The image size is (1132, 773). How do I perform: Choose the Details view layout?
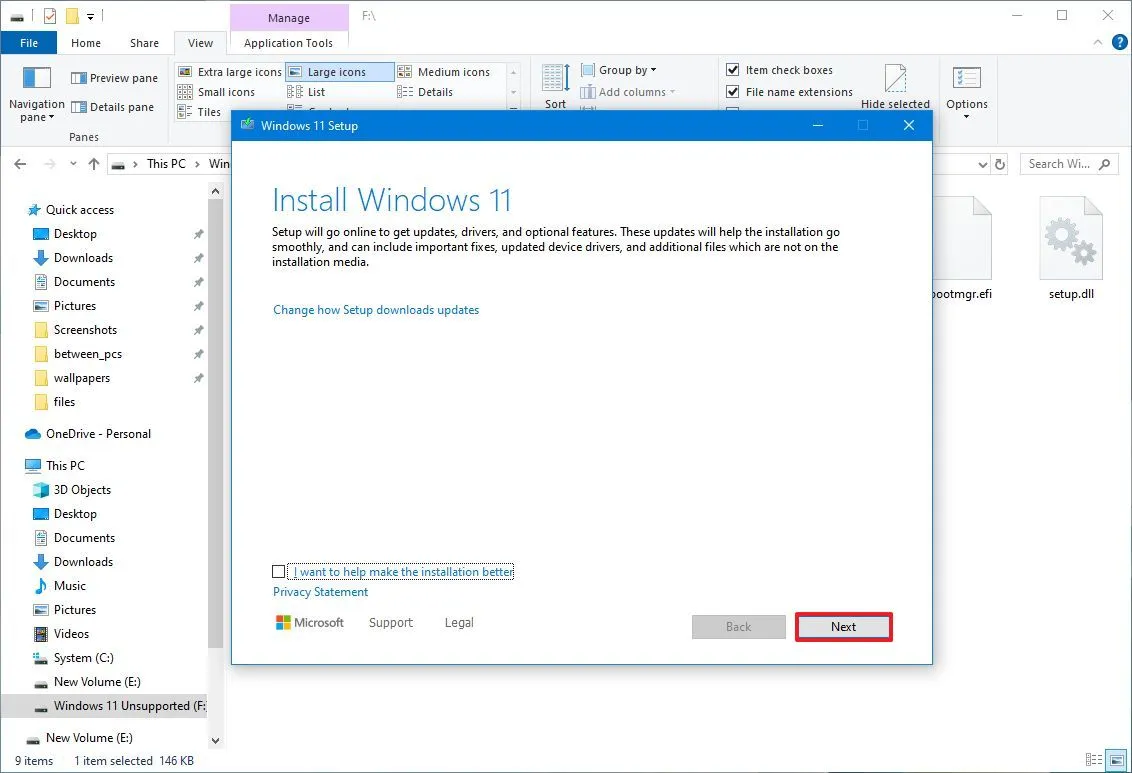430,91
